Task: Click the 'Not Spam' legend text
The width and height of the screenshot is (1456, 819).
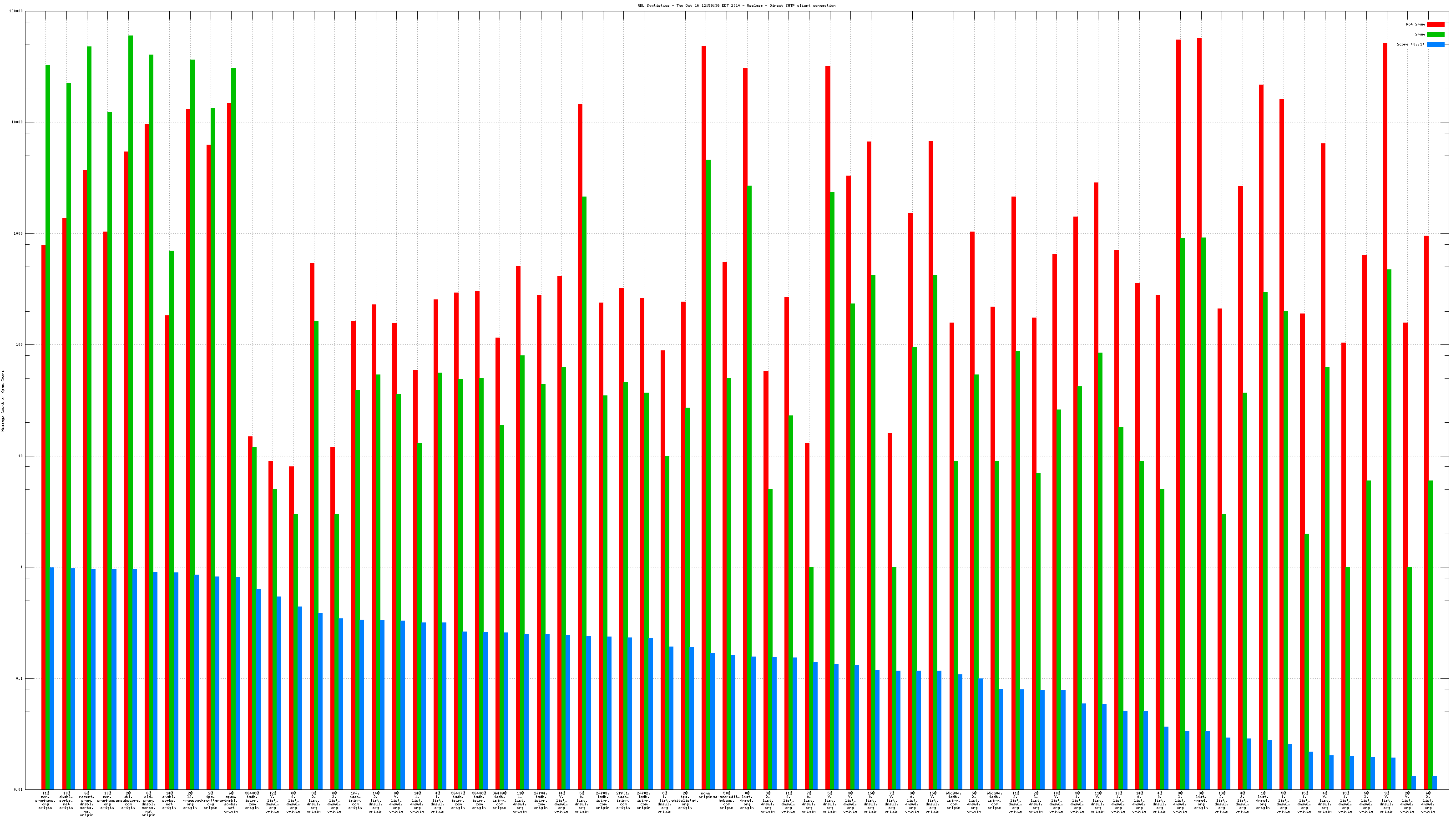Action: coord(1416,24)
